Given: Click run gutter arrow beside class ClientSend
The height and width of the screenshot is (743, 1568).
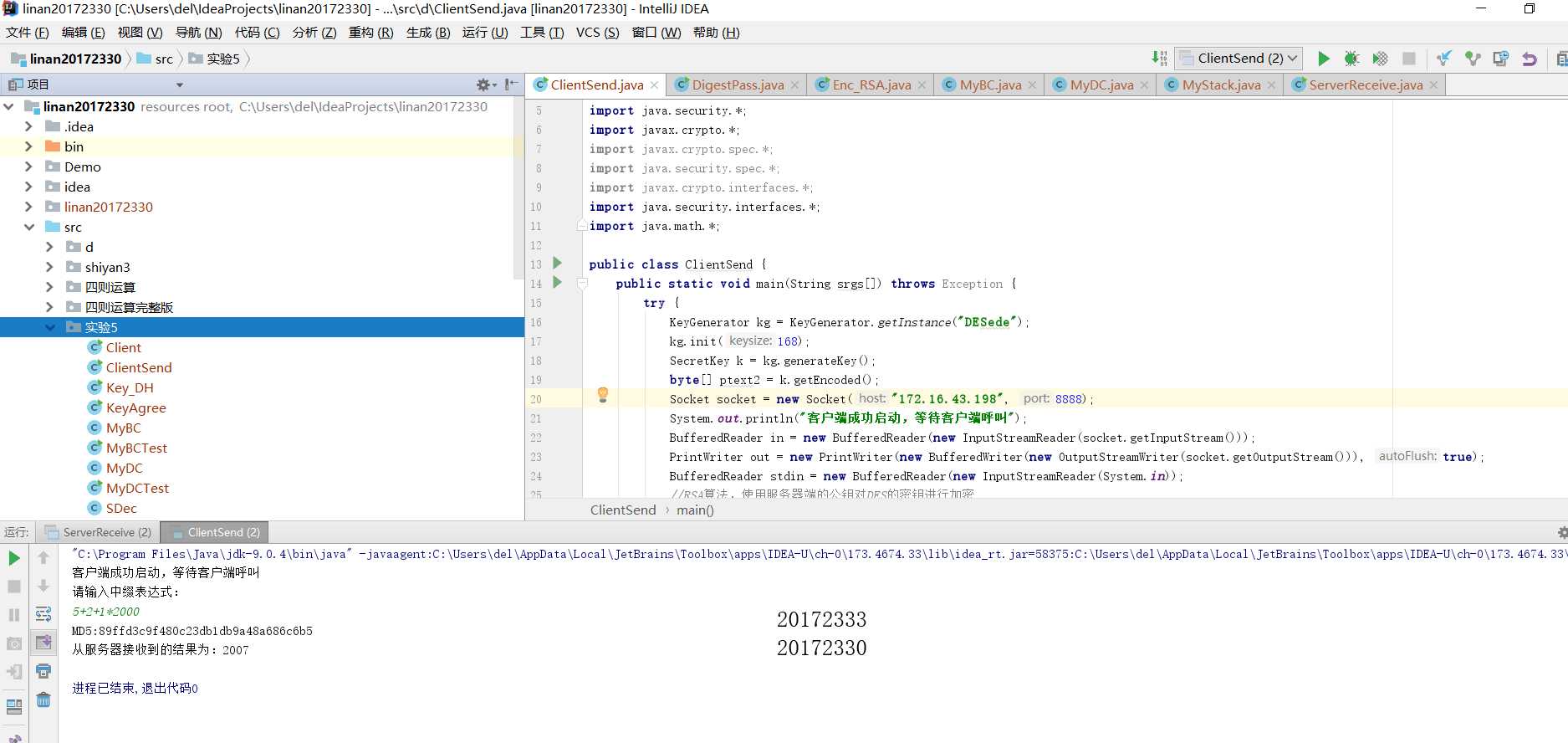Looking at the screenshot, I should (557, 264).
